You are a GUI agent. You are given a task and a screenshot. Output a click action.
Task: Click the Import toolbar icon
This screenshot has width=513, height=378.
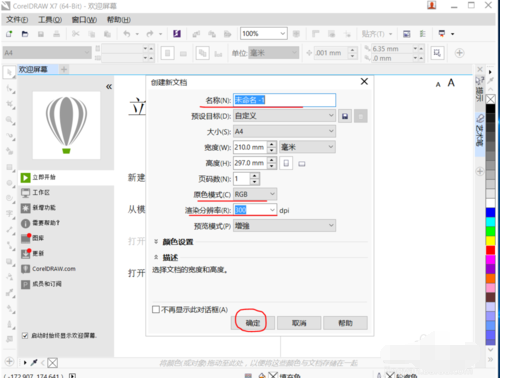pos(196,34)
